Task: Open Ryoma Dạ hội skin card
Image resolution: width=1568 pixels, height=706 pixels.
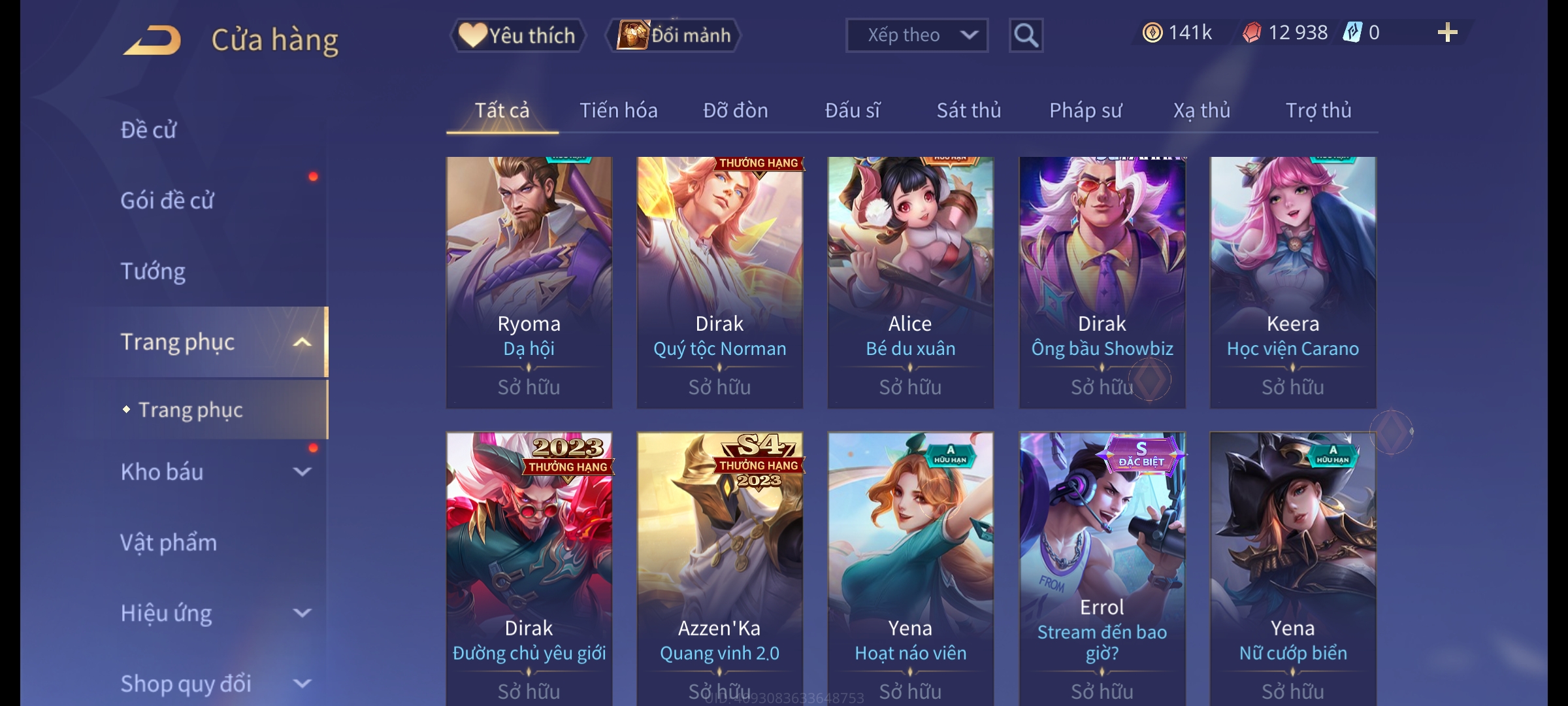Action: click(529, 282)
